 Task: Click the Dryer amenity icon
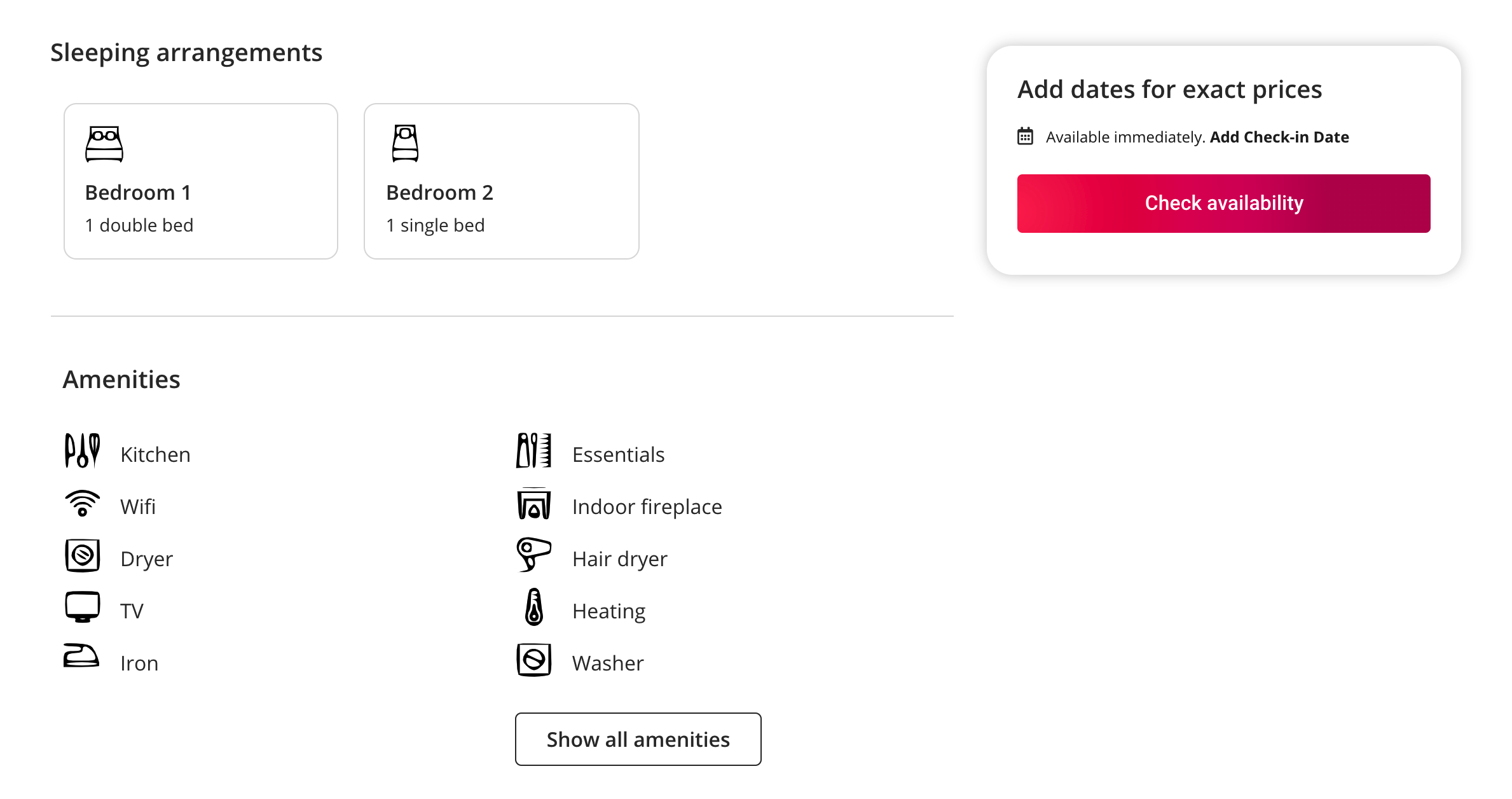pos(81,557)
